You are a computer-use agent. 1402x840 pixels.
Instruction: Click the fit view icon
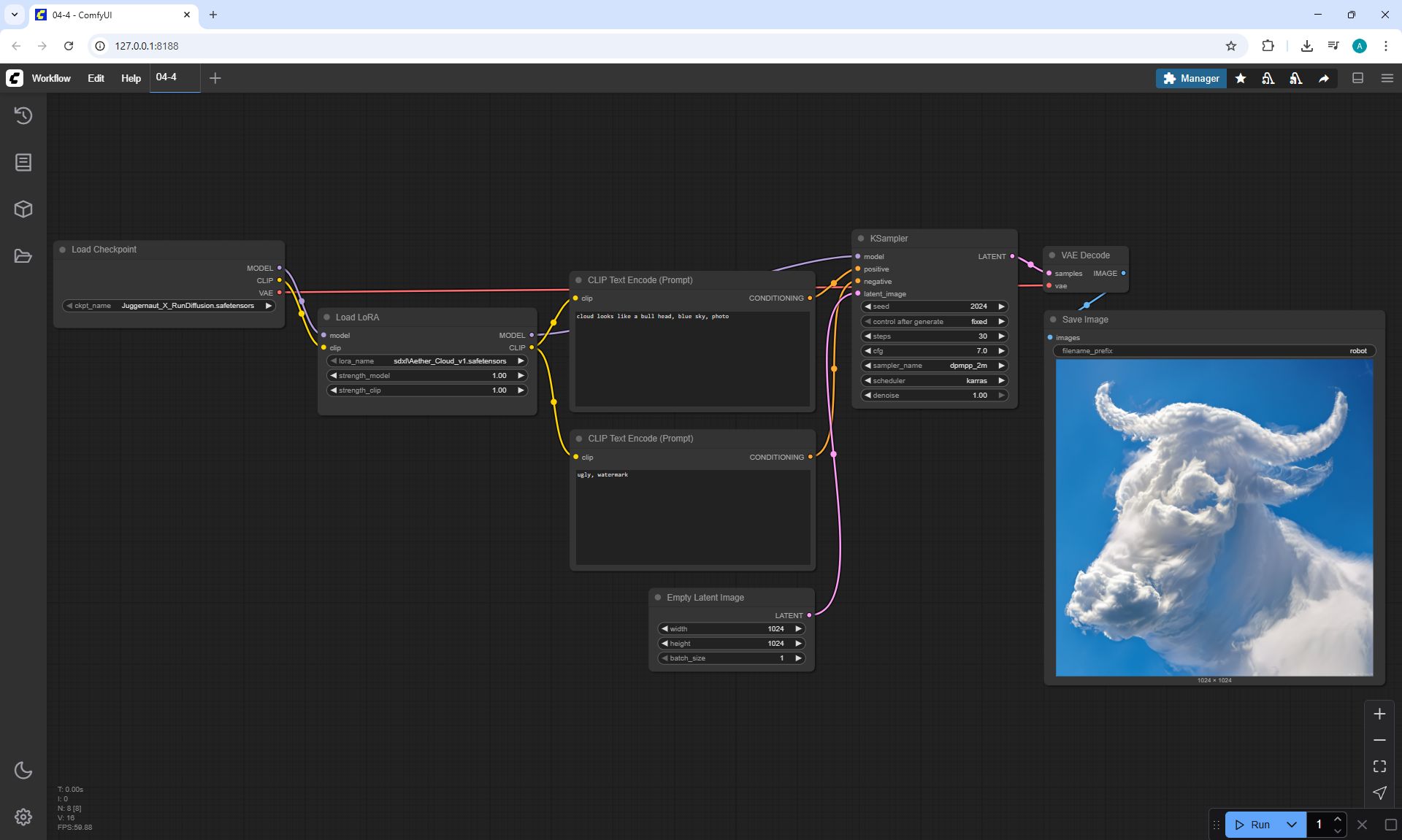tap(1379, 766)
